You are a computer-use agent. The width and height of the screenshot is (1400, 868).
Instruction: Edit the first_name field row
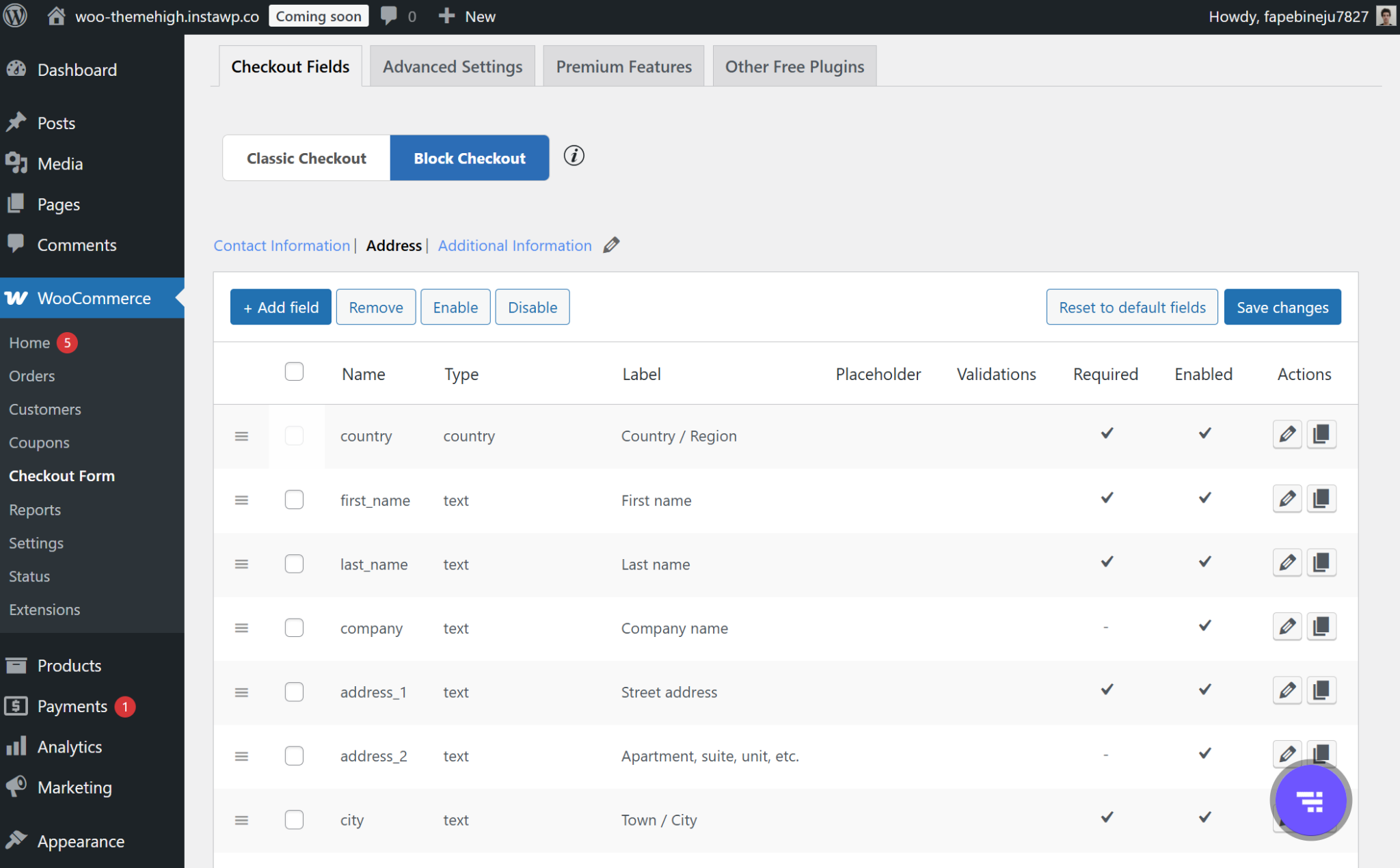[x=1287, y=499]
